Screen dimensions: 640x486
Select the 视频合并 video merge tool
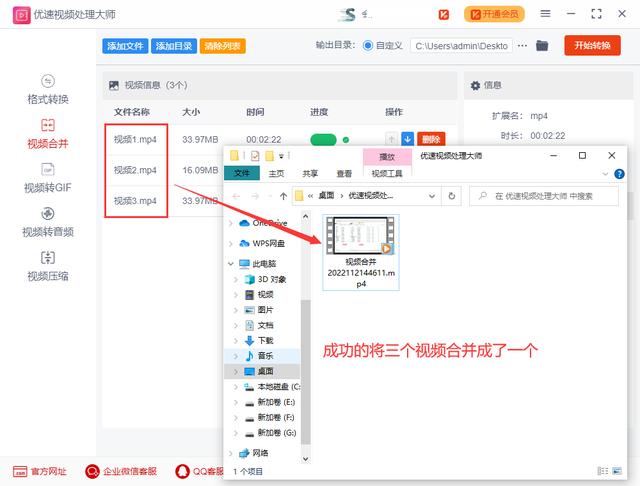[x=48, y=134]
